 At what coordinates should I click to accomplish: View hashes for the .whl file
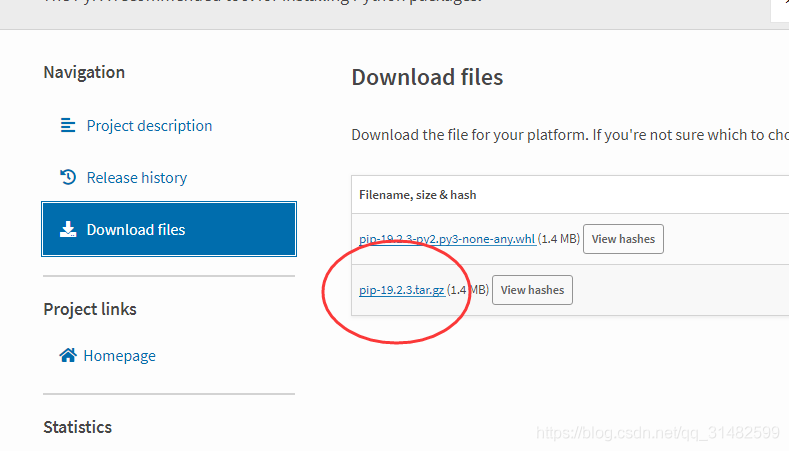coord(623,239)
